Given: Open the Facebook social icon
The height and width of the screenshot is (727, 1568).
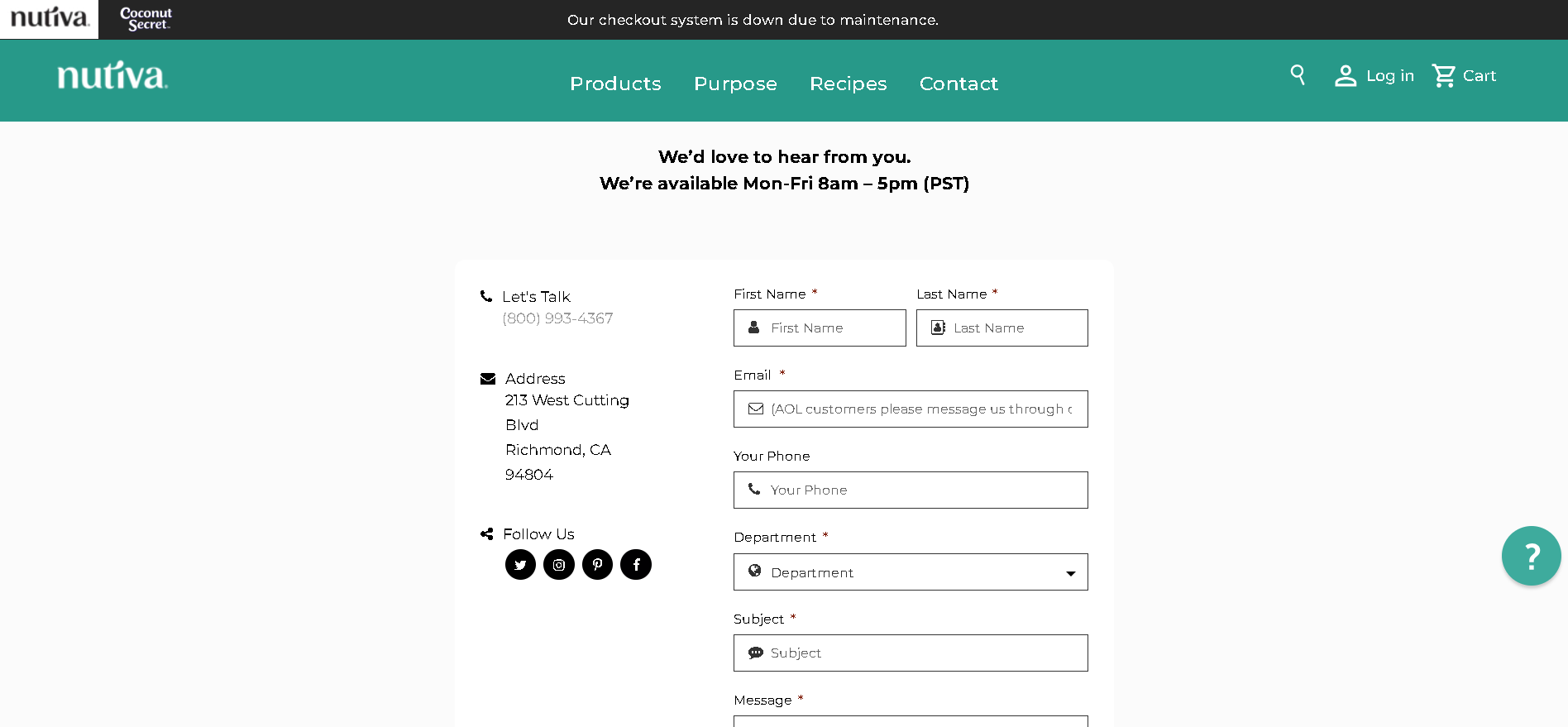Looking at the screenshot, I should 636,565.
